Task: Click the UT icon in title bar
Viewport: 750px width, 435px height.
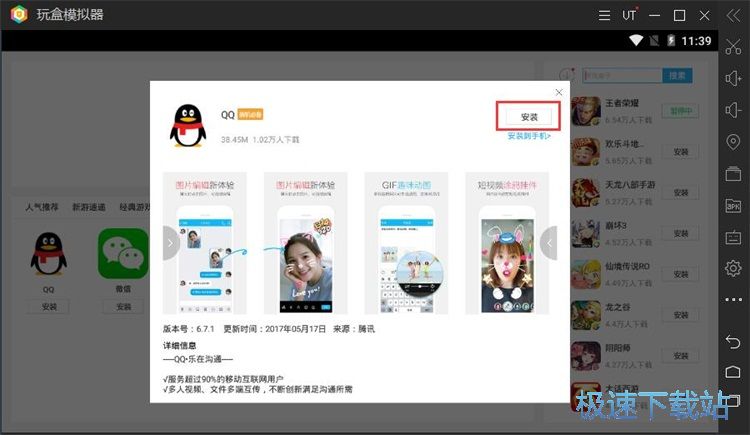Action: pos(629,15)
